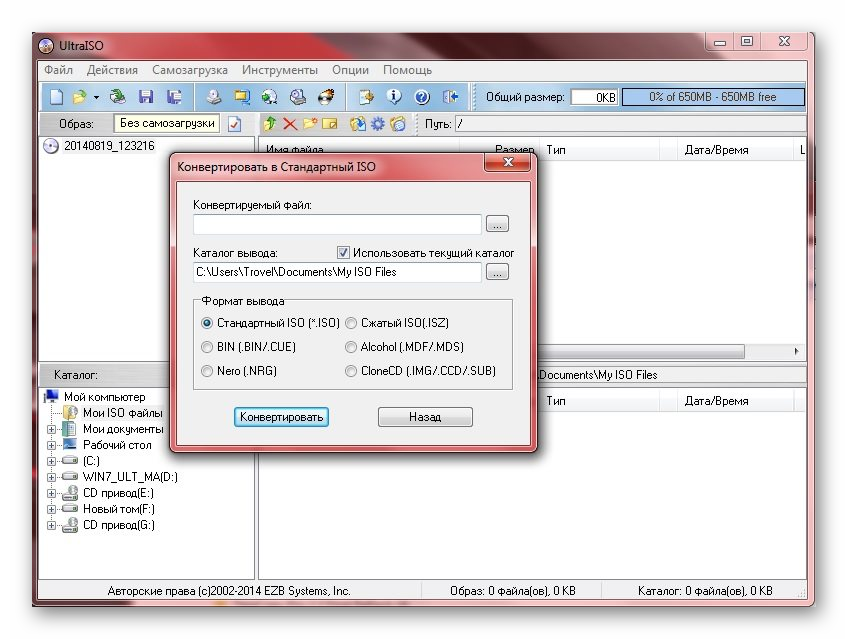Select BIN (.BIN/.CUE) output format

(x=207, y=347)
